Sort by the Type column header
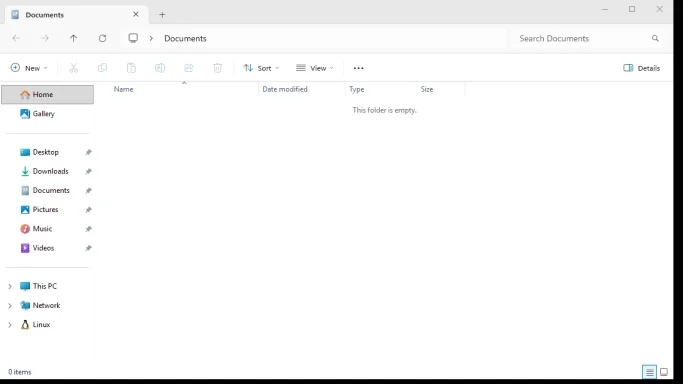Image resolution: width=683 pixels, height=384 pixels. (381, 89)
